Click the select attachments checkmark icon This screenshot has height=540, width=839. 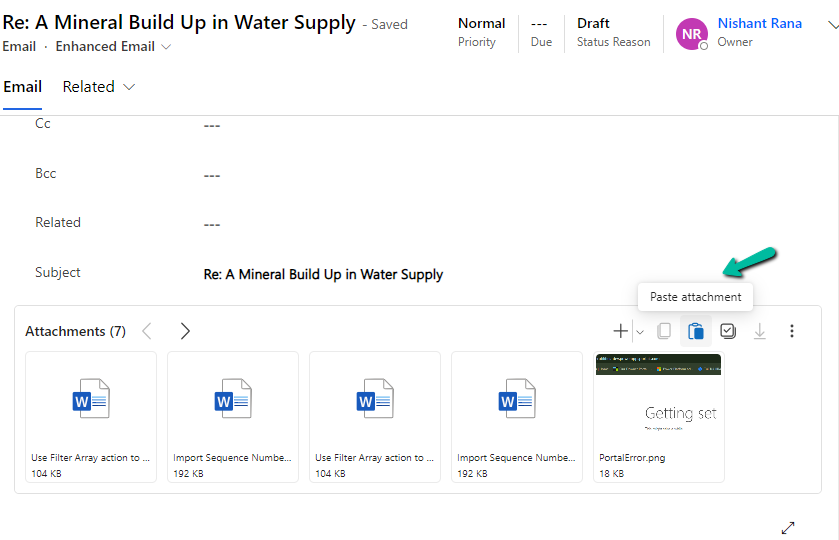coord(728,331)
